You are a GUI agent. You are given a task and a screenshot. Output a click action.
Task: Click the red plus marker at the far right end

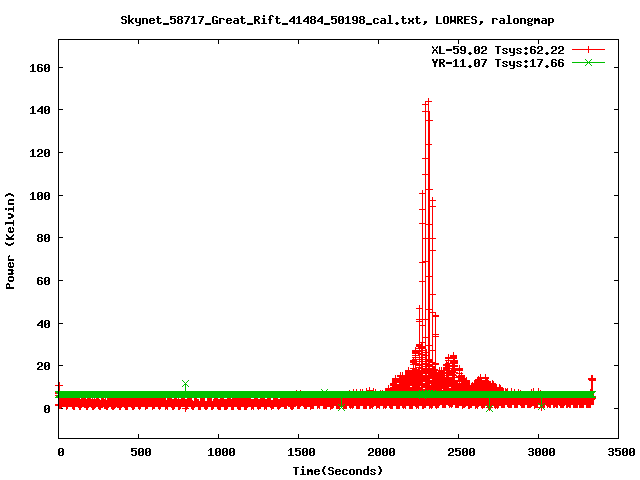[x=592, y=380]
